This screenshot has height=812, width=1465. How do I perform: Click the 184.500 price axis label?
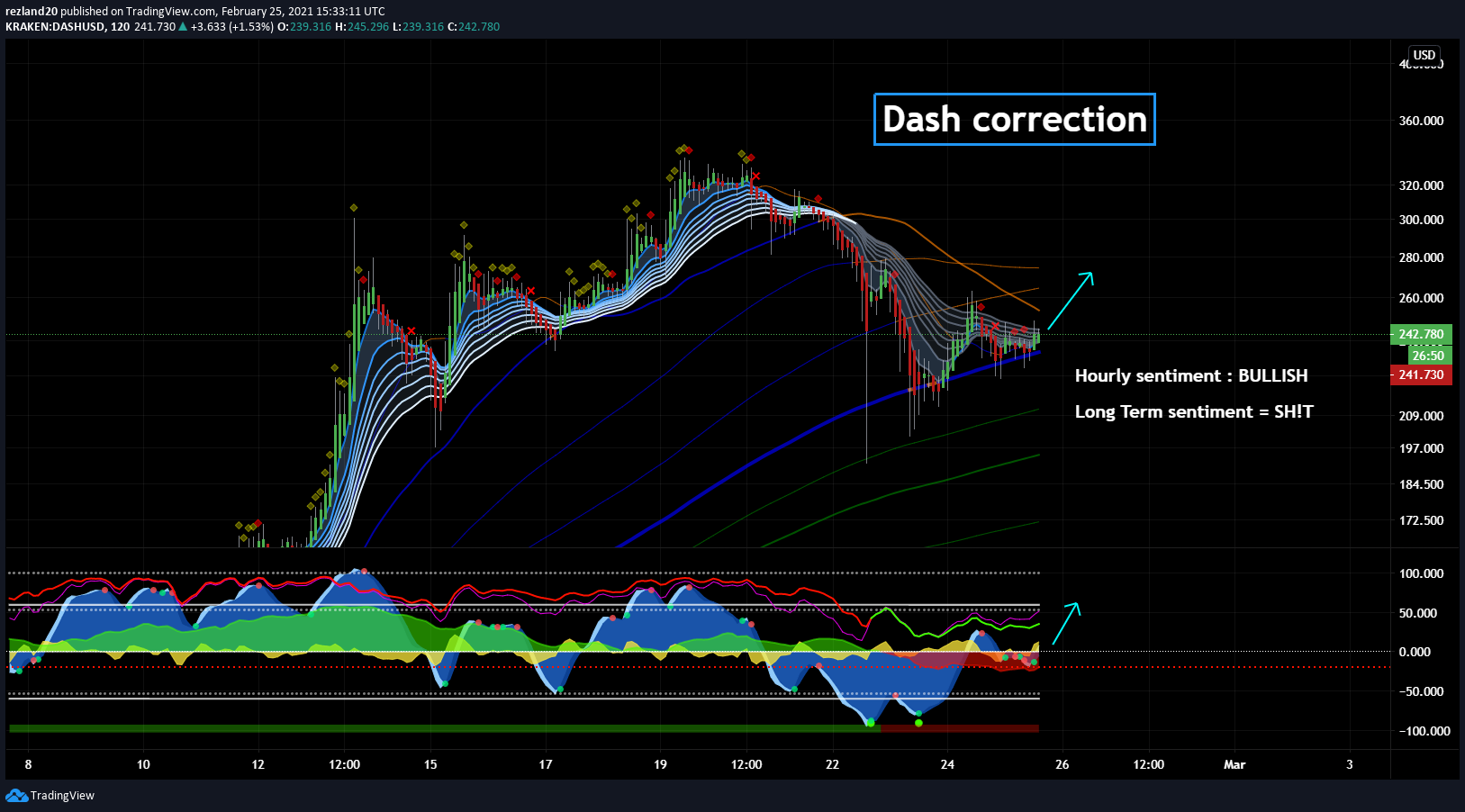(x=1421, y=484)
